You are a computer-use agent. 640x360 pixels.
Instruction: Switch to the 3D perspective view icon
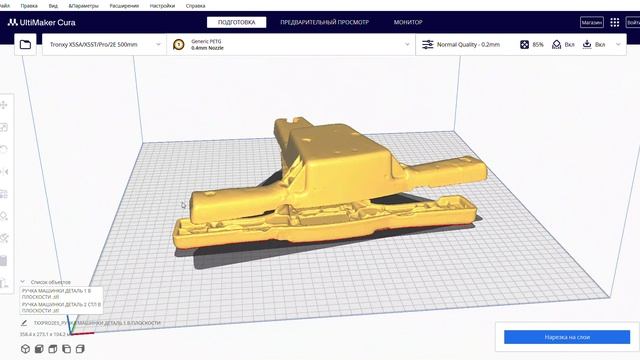(x=25, y=349)
